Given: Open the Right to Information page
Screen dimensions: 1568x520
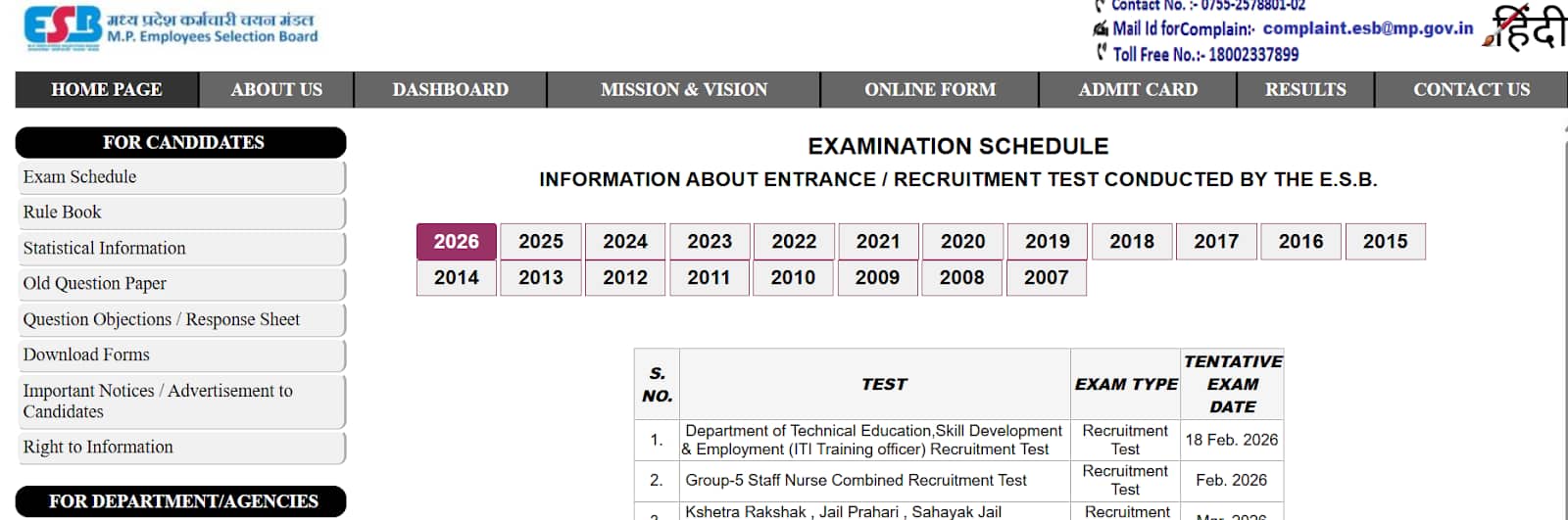Looking at the screenshot, I should (98, 448).
